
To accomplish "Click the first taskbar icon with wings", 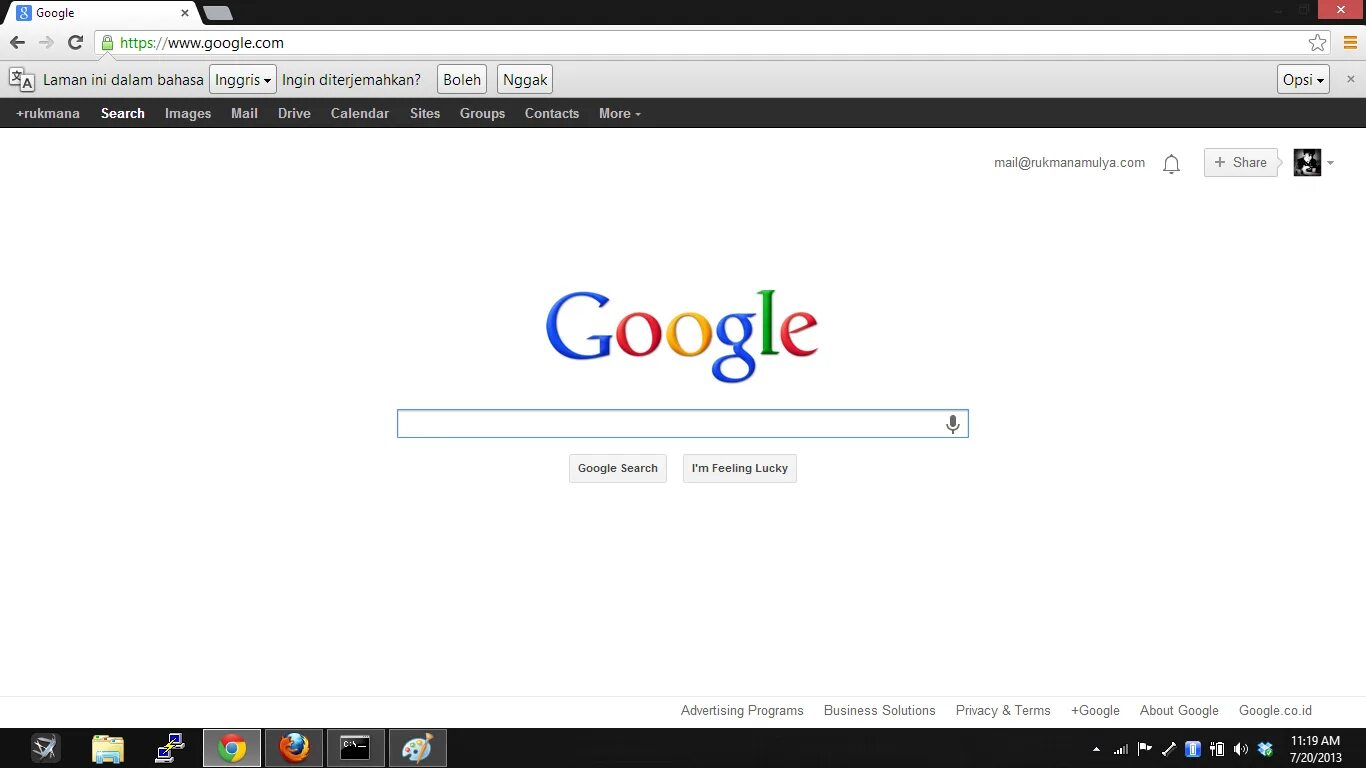I will coord(46,748).
